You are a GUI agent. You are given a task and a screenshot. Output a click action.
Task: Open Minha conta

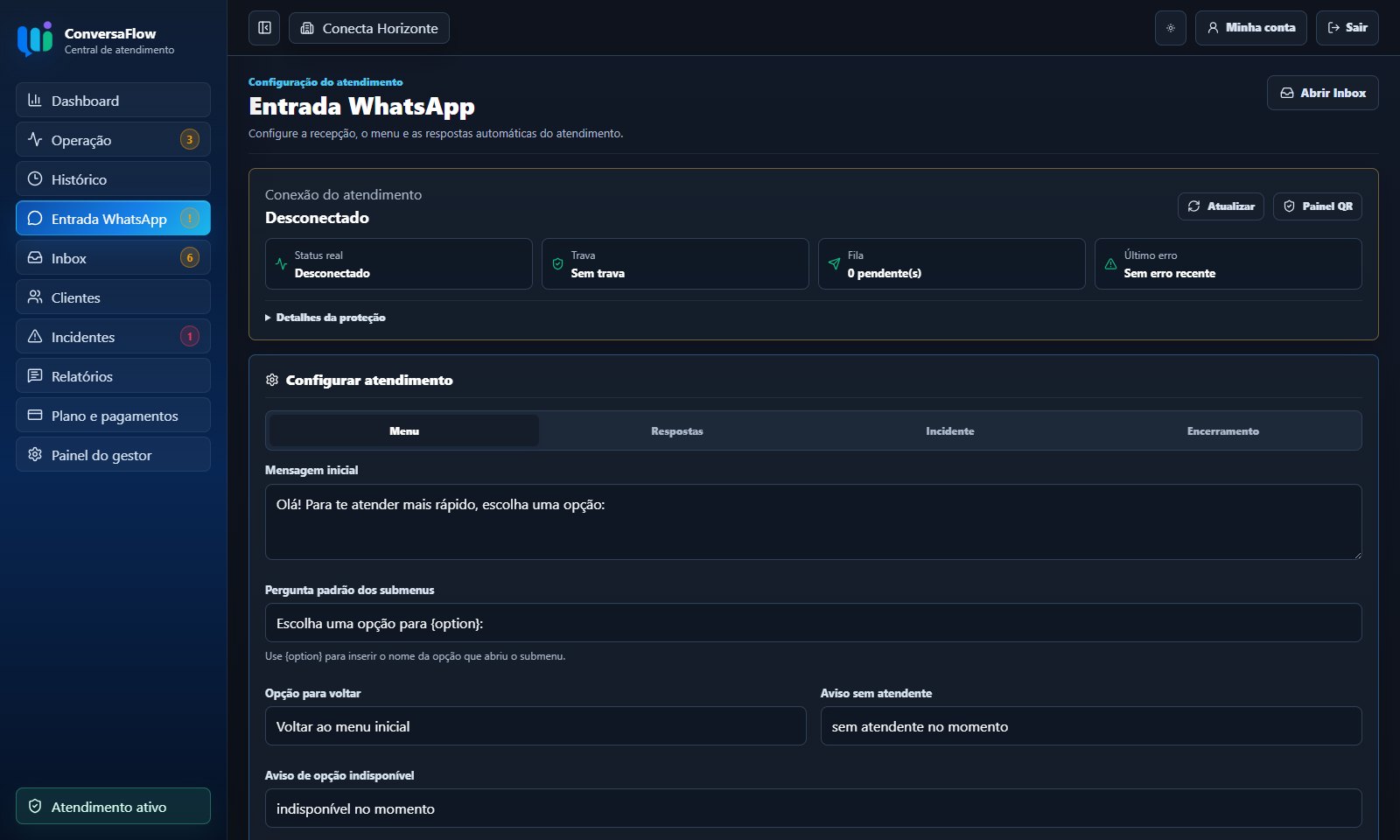tap(1251, 28)
